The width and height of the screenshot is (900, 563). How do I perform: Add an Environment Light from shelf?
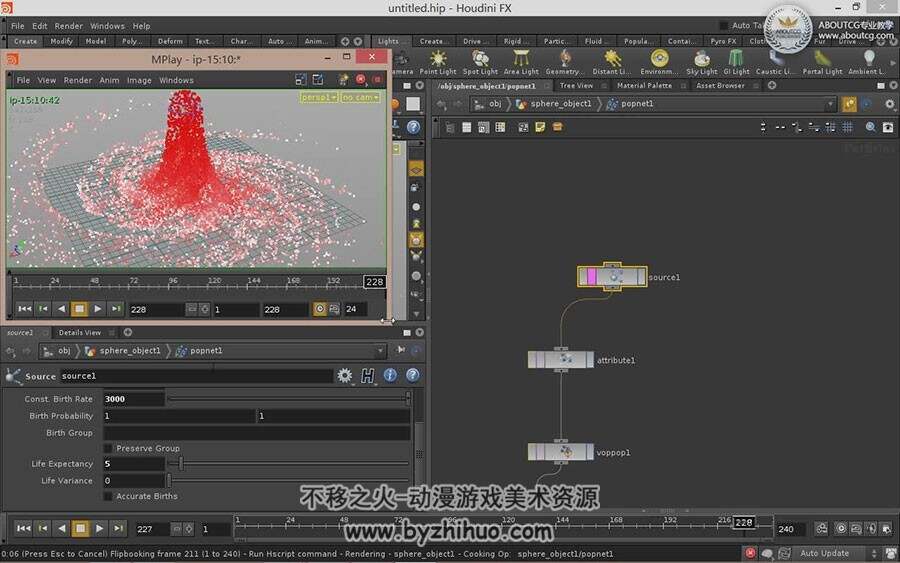(x=659, y=63)
